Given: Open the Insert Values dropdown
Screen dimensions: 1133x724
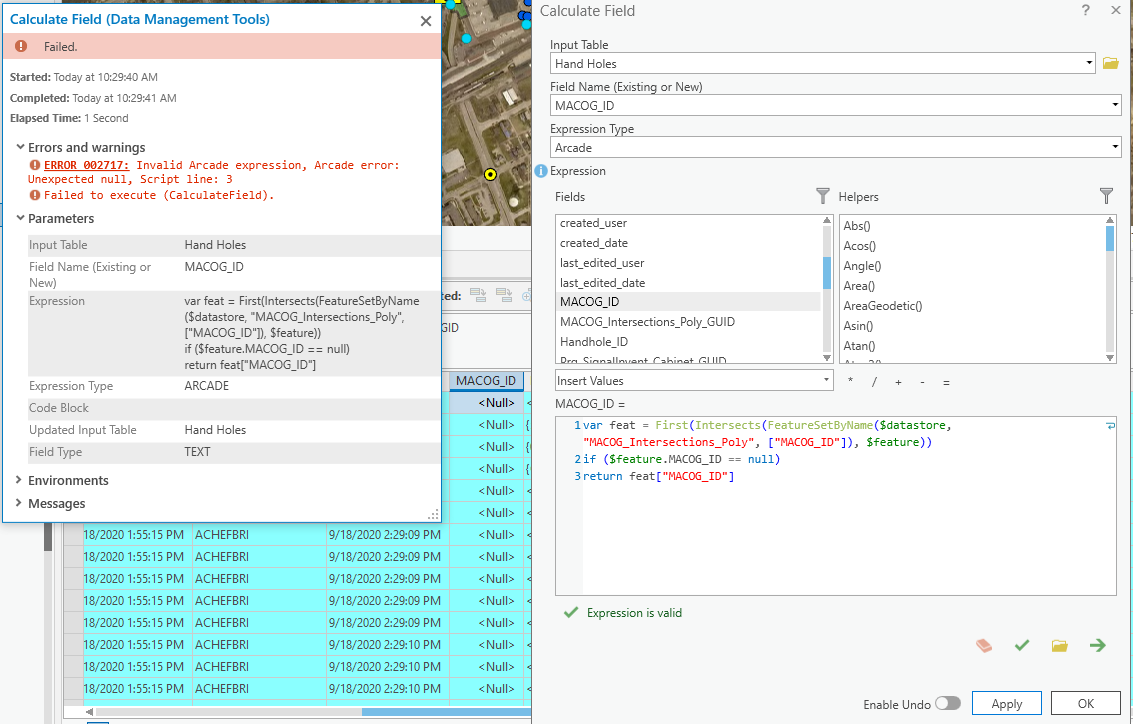Looking at the screenshot, I should (x=694, y=381).
